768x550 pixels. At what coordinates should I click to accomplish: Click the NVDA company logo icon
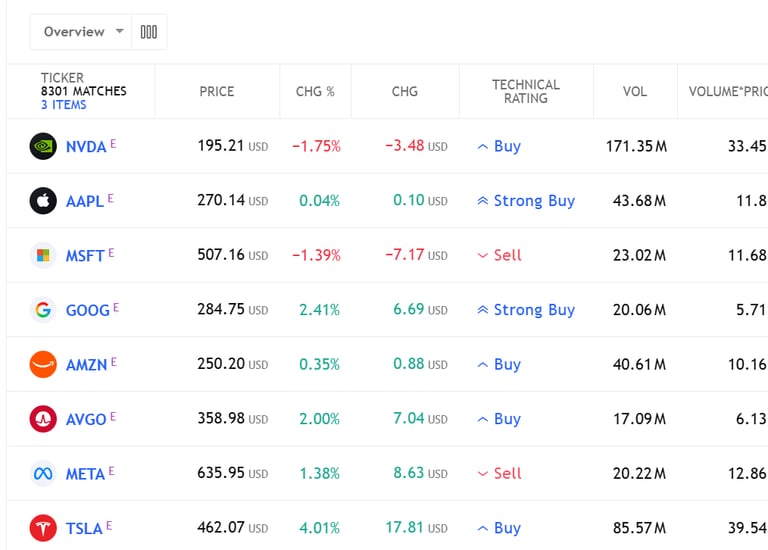(x=43, y=146)
